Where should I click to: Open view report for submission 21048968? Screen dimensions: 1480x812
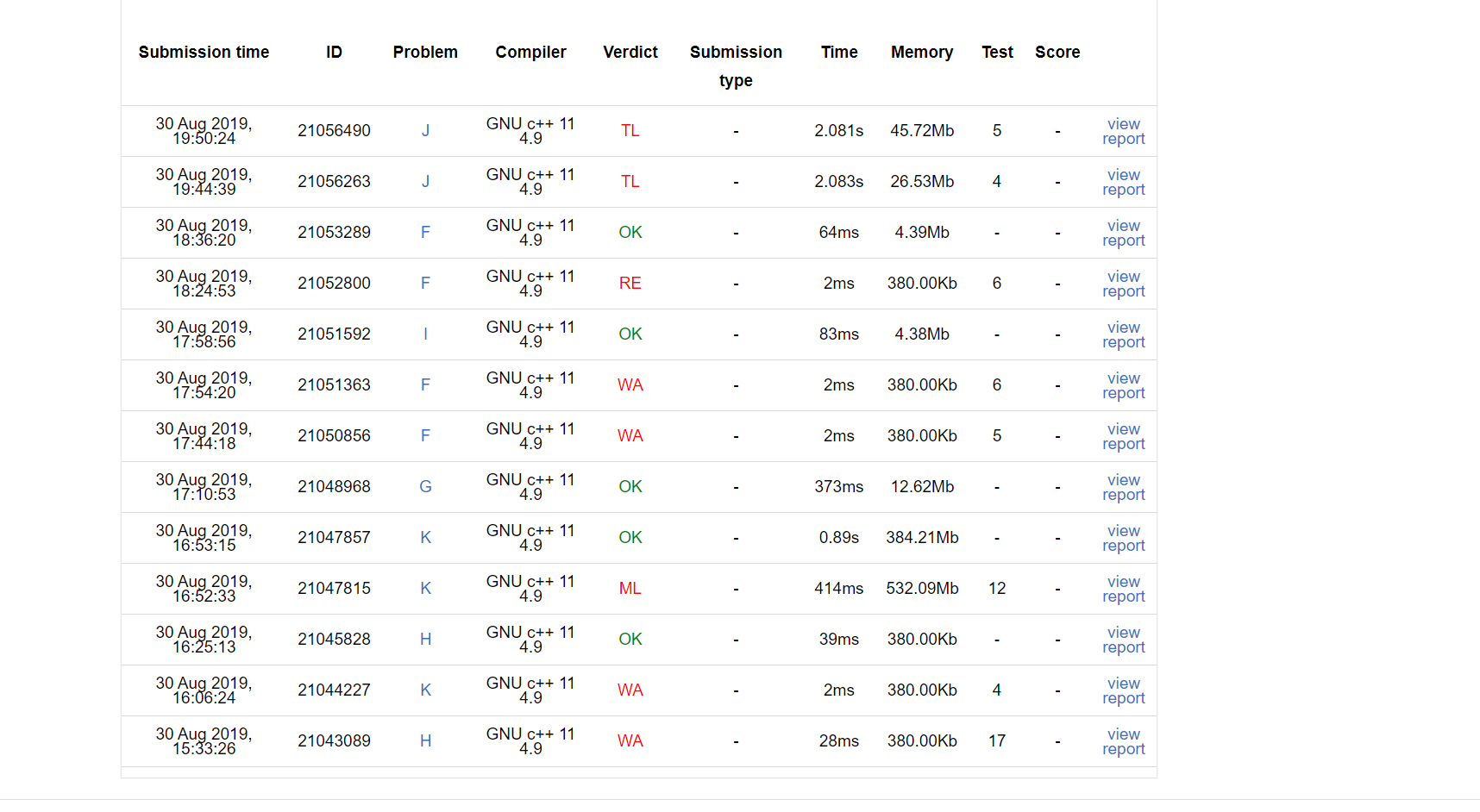coord(1123,487)
